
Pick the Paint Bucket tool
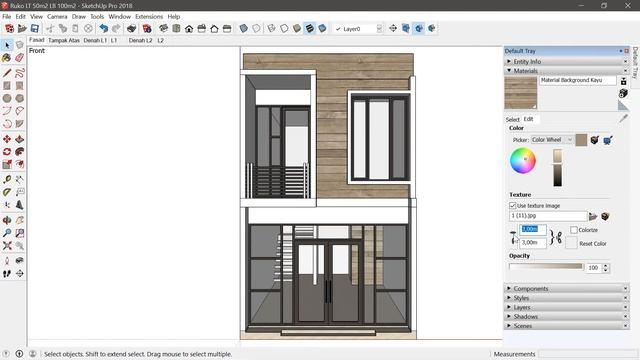[7, 58]
